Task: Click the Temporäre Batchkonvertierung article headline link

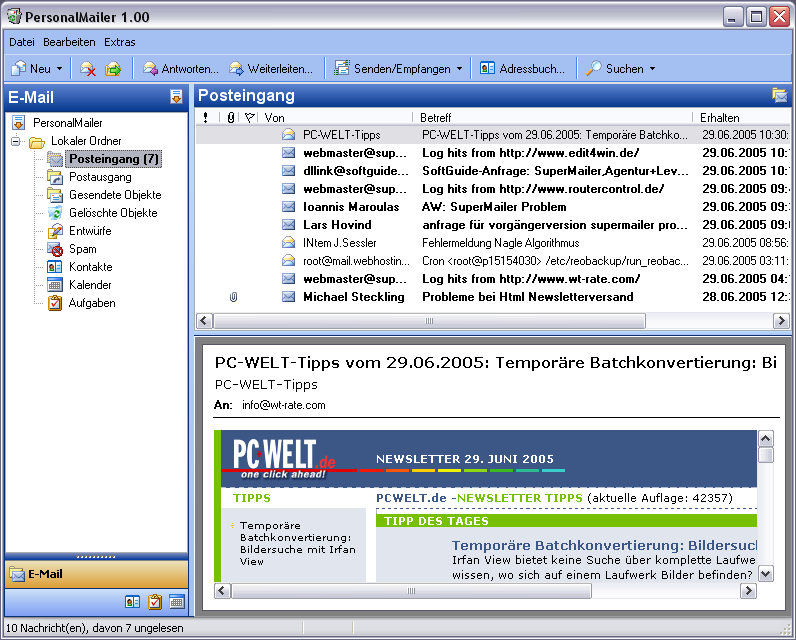Action: click(604, 545)
